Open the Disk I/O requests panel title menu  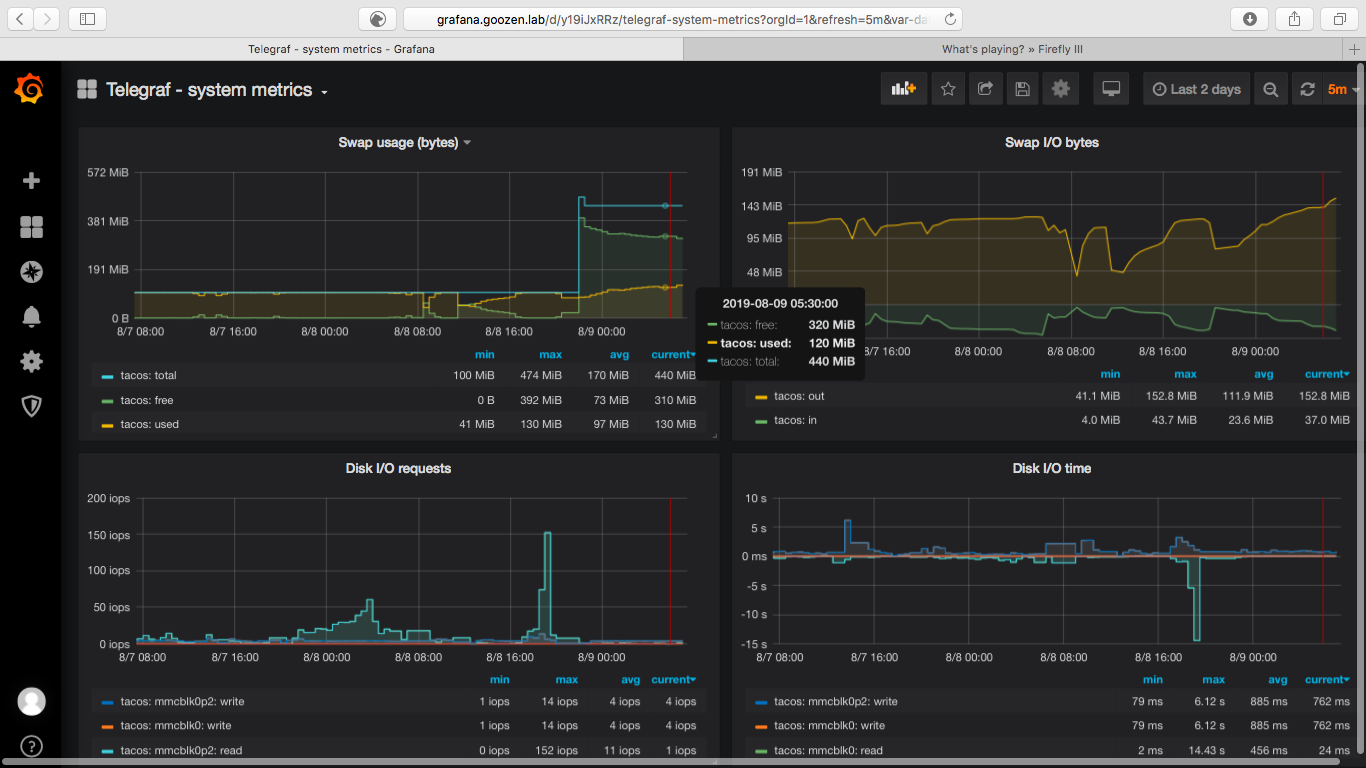point(399,468)
